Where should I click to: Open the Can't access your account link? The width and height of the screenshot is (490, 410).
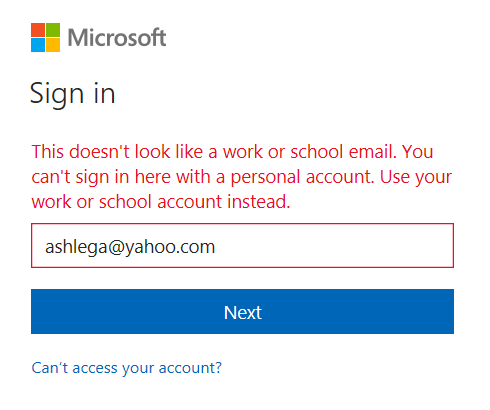click(x=127, y=368)
